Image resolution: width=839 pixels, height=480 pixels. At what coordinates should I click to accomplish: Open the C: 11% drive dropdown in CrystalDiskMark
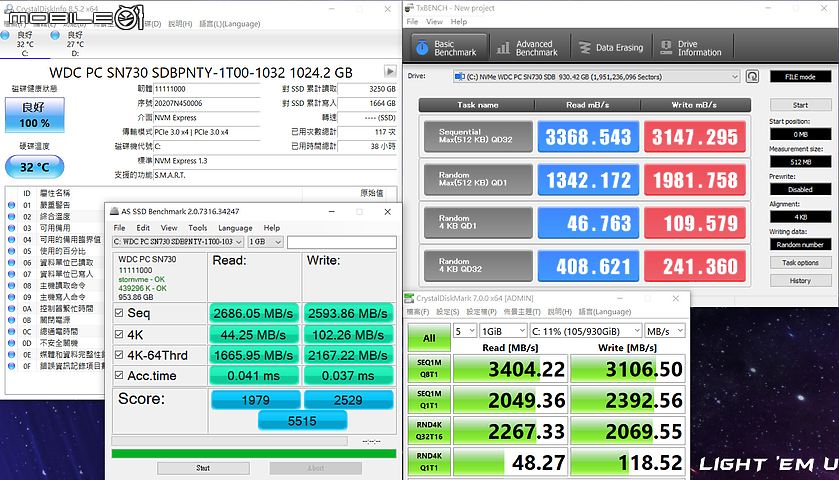point(585,331)
